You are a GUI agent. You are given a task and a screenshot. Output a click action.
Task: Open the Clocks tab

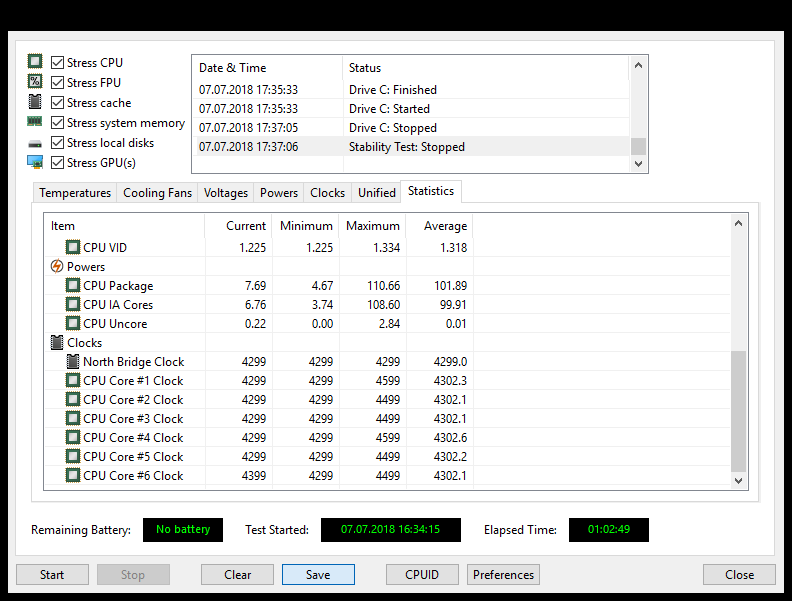coord(327,193)
